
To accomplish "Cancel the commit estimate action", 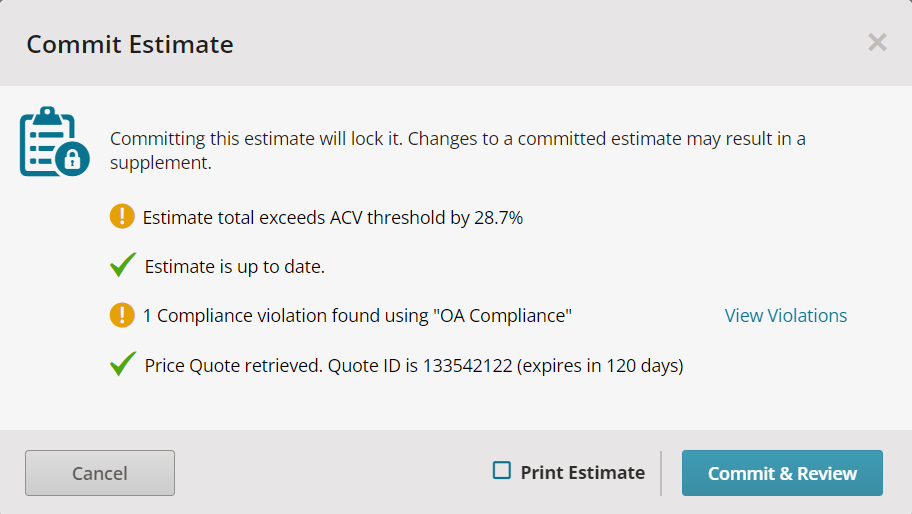I will coord(100,473).
